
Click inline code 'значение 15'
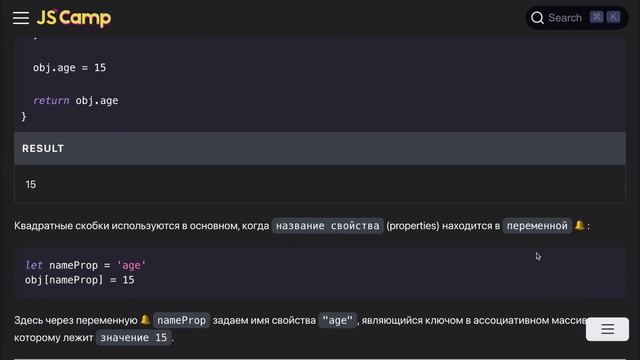(134, 338)
